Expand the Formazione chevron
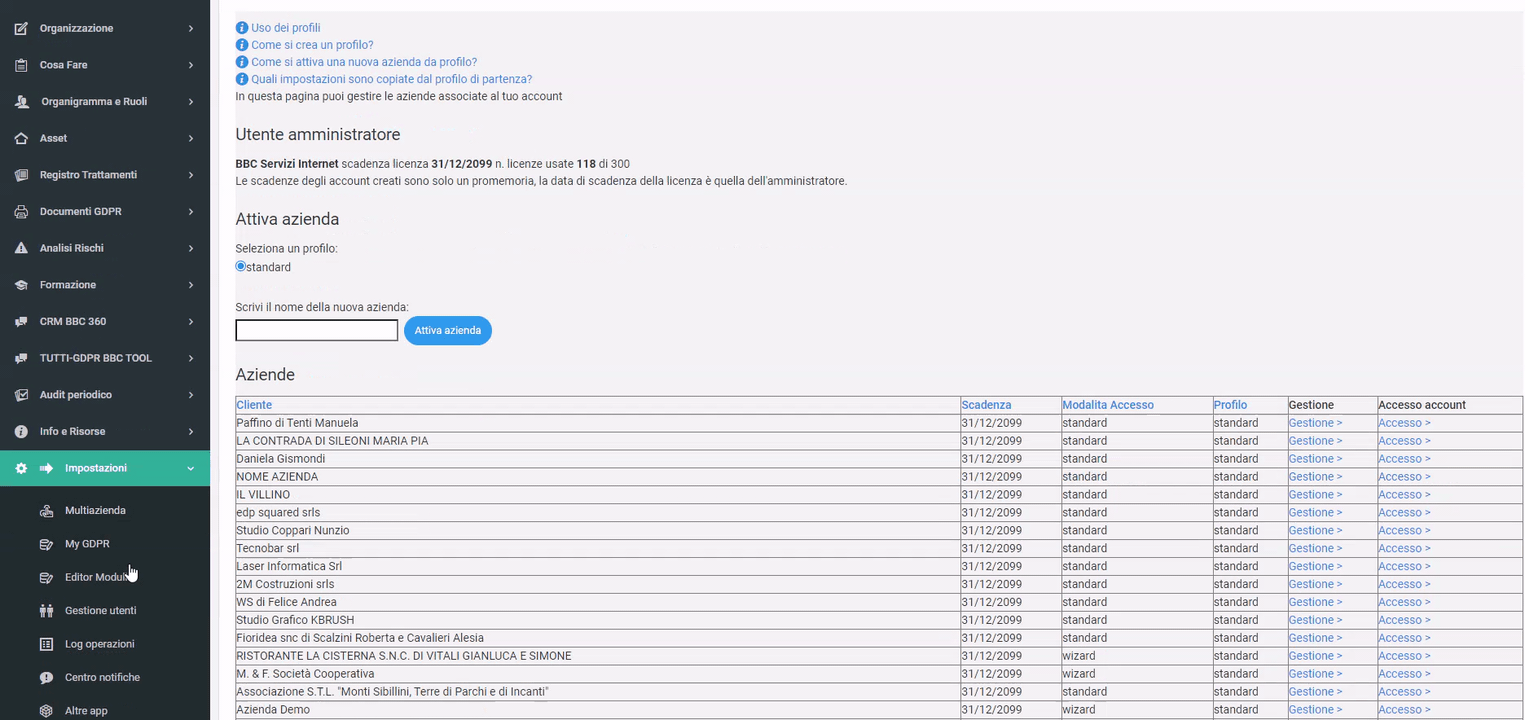Screen dimensions: 1525x720 191,285
